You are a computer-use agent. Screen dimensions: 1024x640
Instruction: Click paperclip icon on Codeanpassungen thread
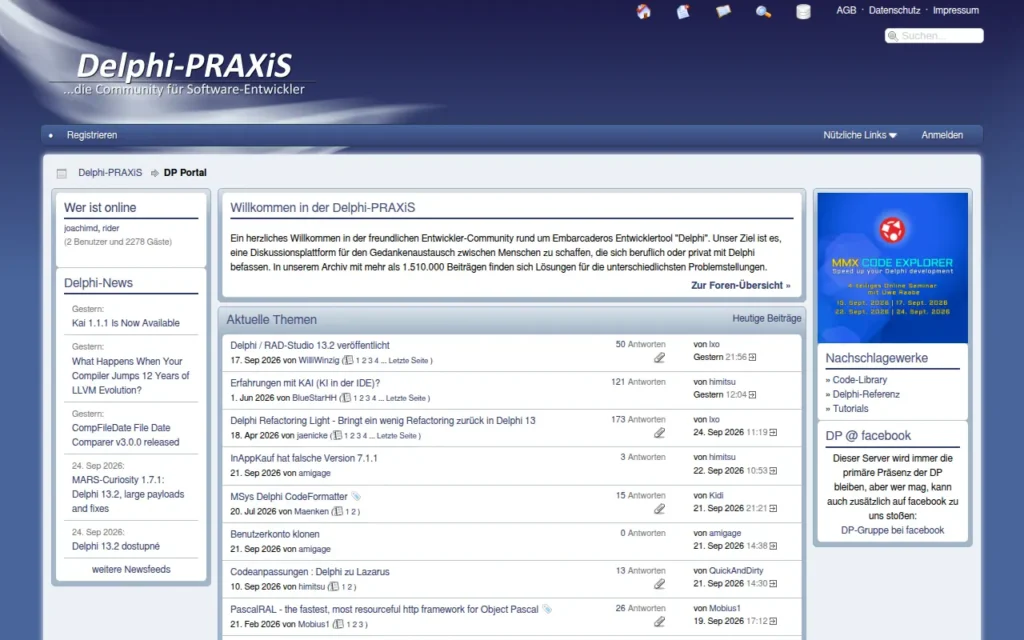pyautogui.click(x=660, y=584)
